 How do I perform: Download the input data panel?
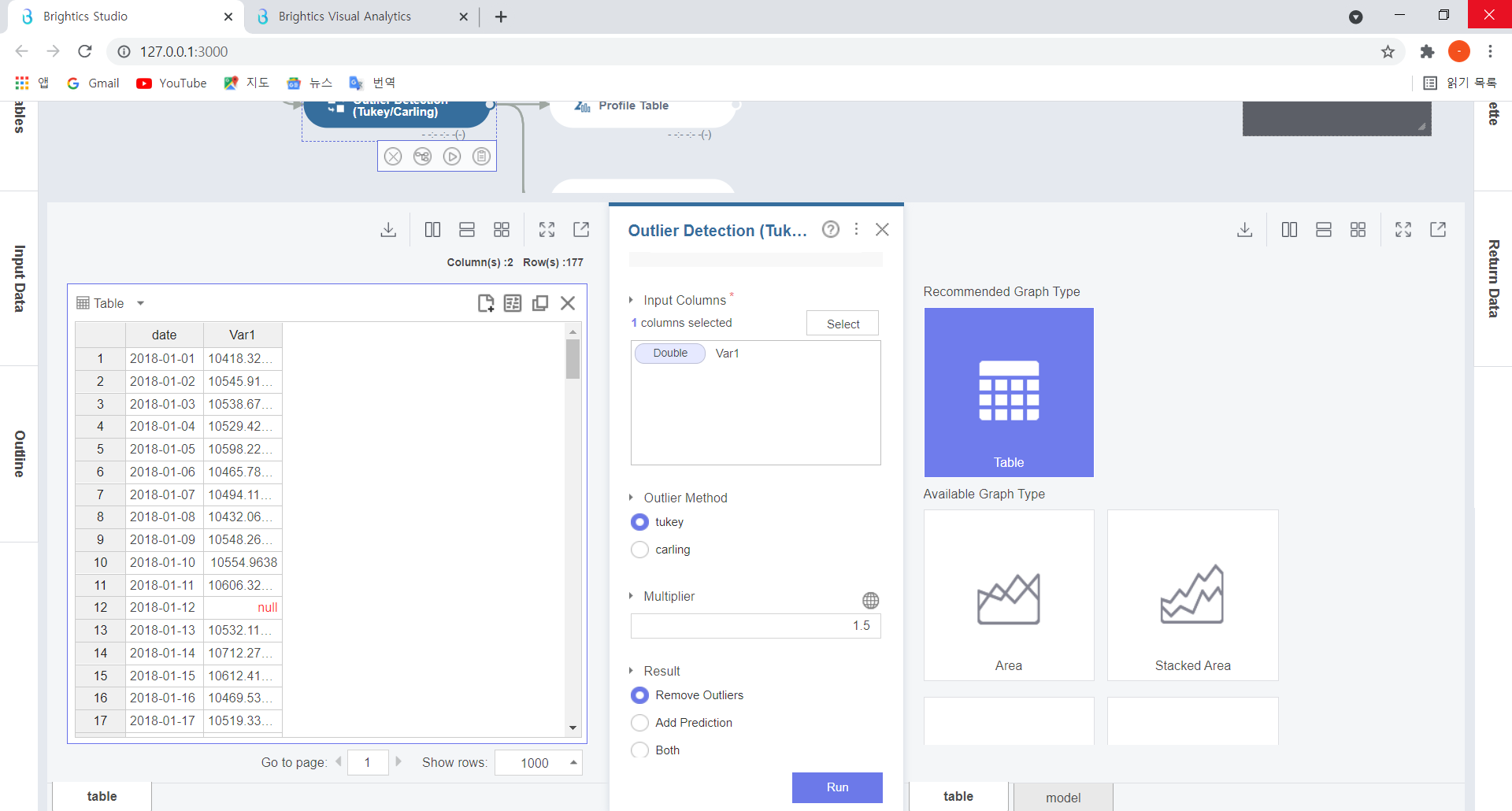pyautogui.click(x=388, y=230)
